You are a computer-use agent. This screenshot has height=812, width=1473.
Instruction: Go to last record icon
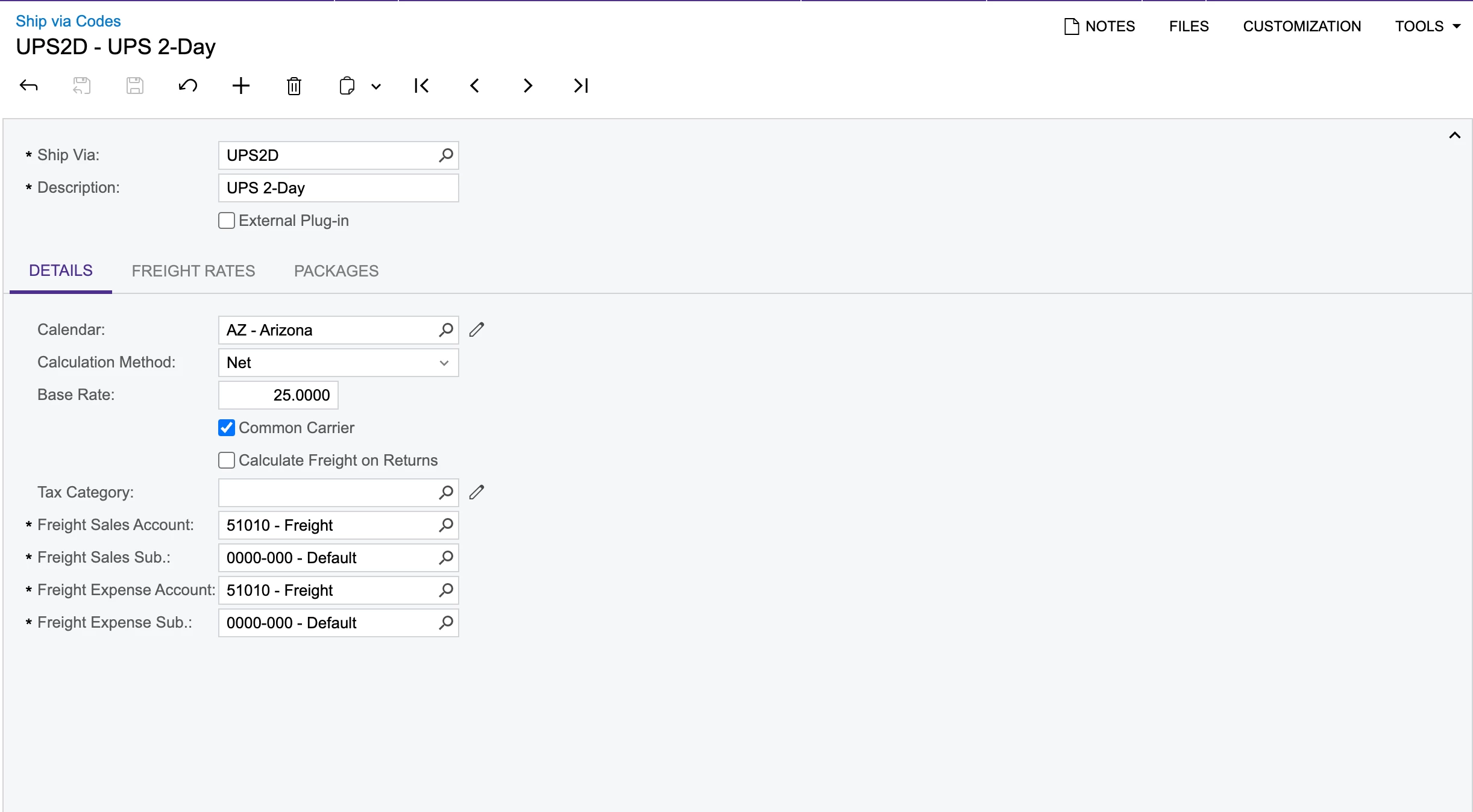point(581,86)
